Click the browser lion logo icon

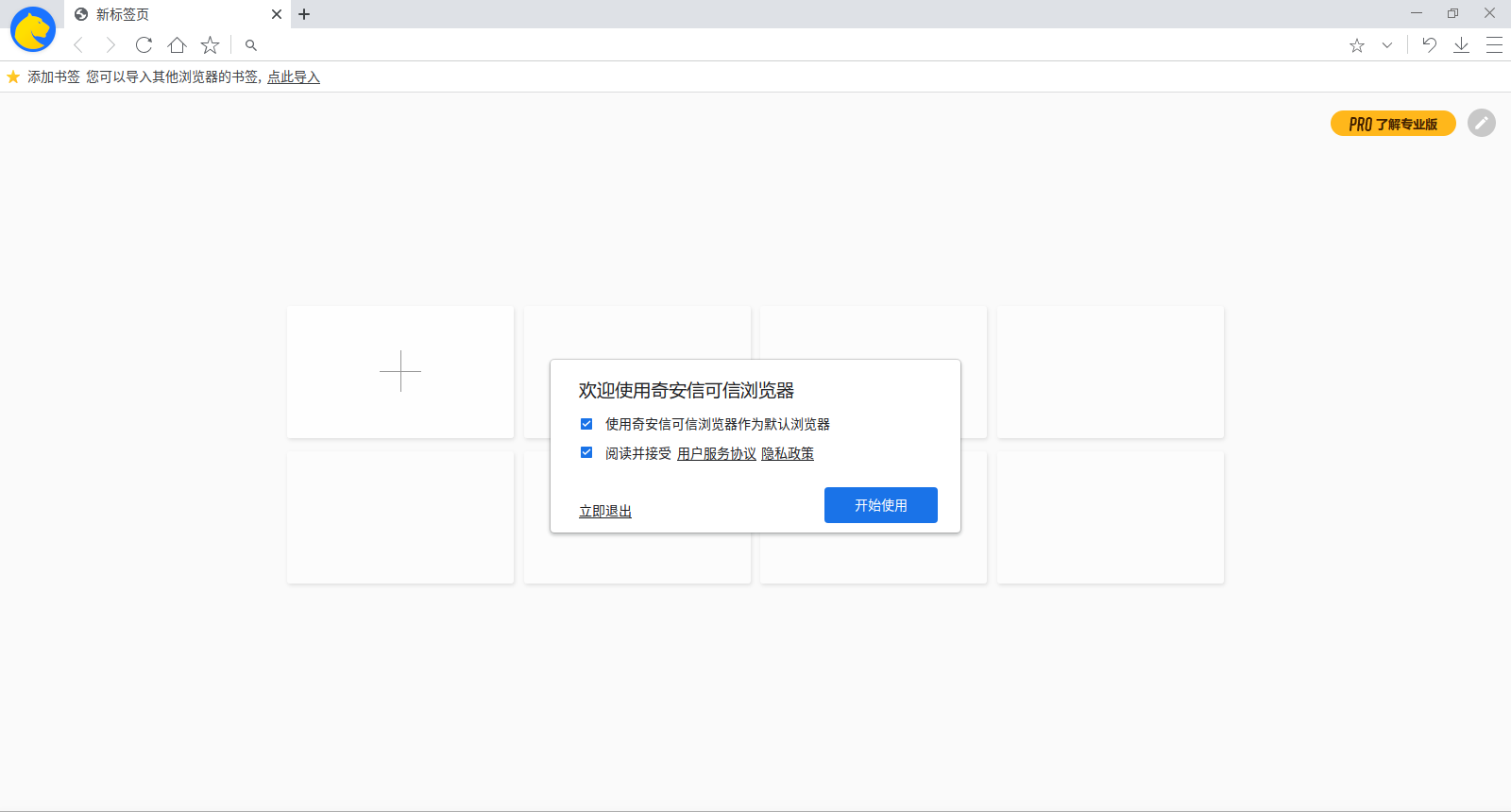pos(33,29)
